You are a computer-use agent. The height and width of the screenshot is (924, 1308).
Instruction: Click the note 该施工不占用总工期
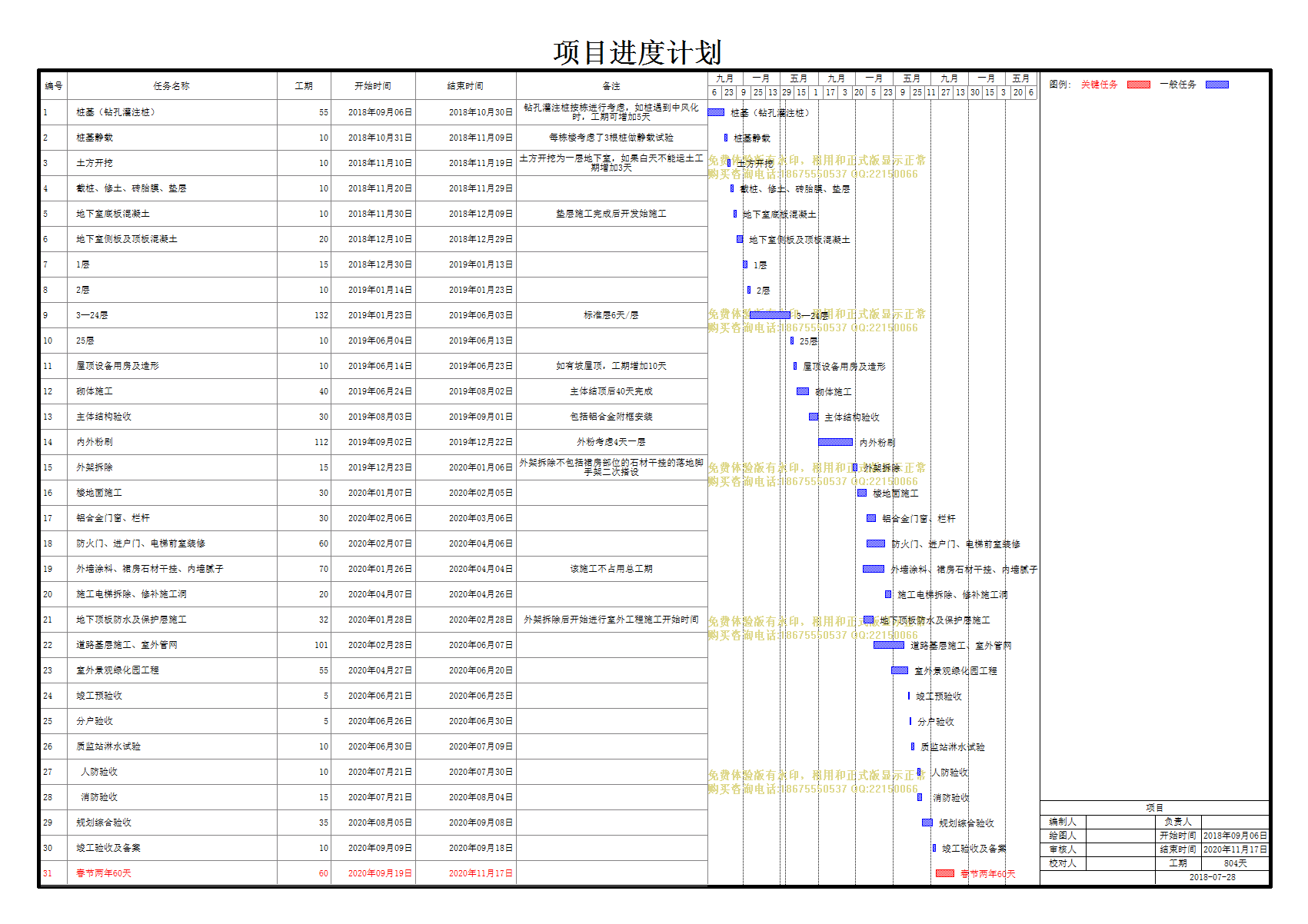point(611,569)
